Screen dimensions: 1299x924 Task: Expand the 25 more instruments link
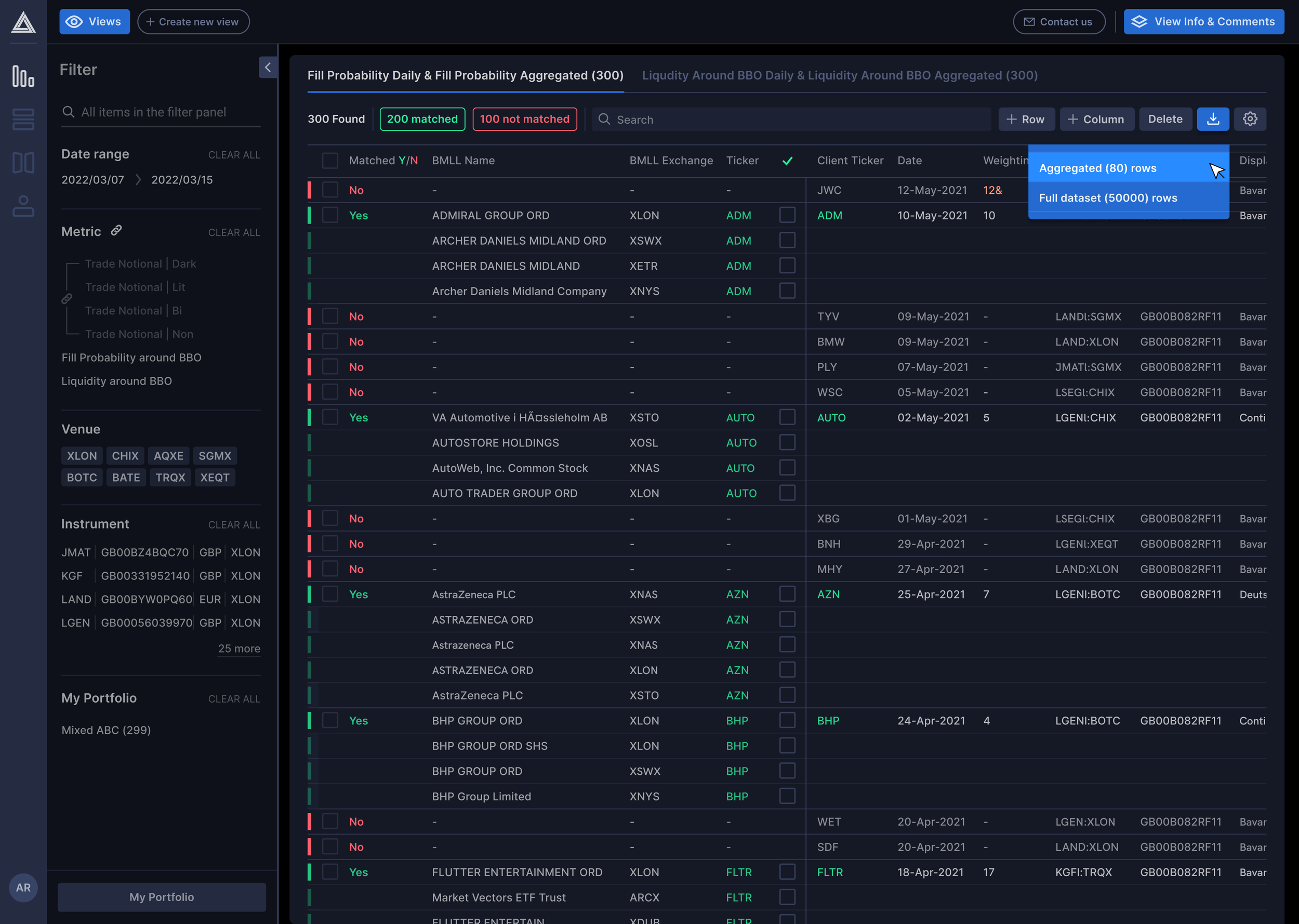point(239,649)
